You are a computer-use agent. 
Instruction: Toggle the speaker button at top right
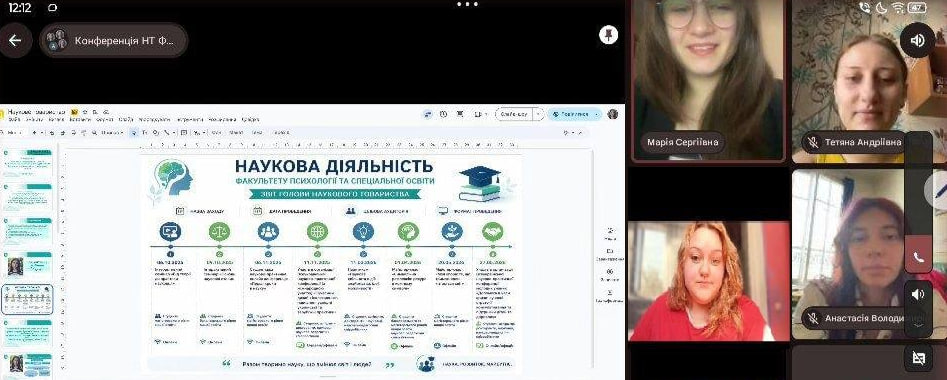coord(917,40)
